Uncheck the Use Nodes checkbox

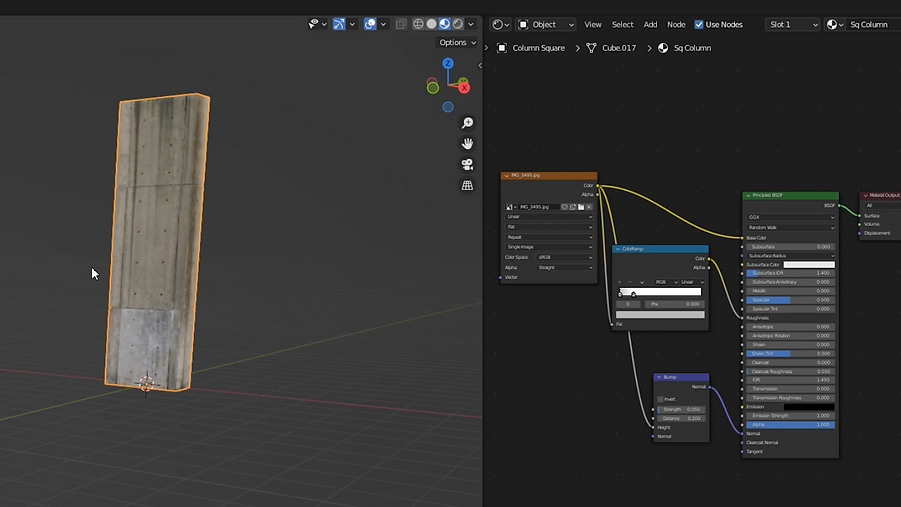(699, 25)
